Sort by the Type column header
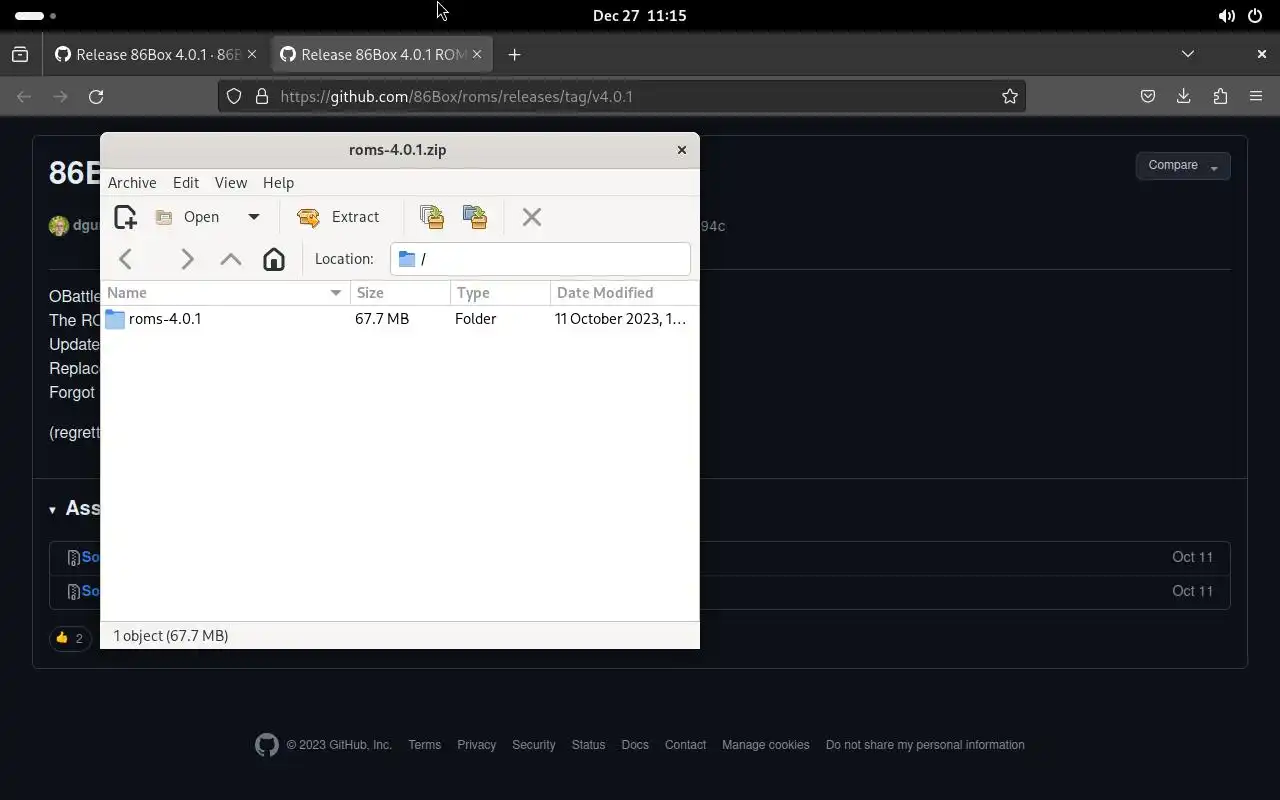The height and width of the screenshot is (800, 1280). click(500, 293)
